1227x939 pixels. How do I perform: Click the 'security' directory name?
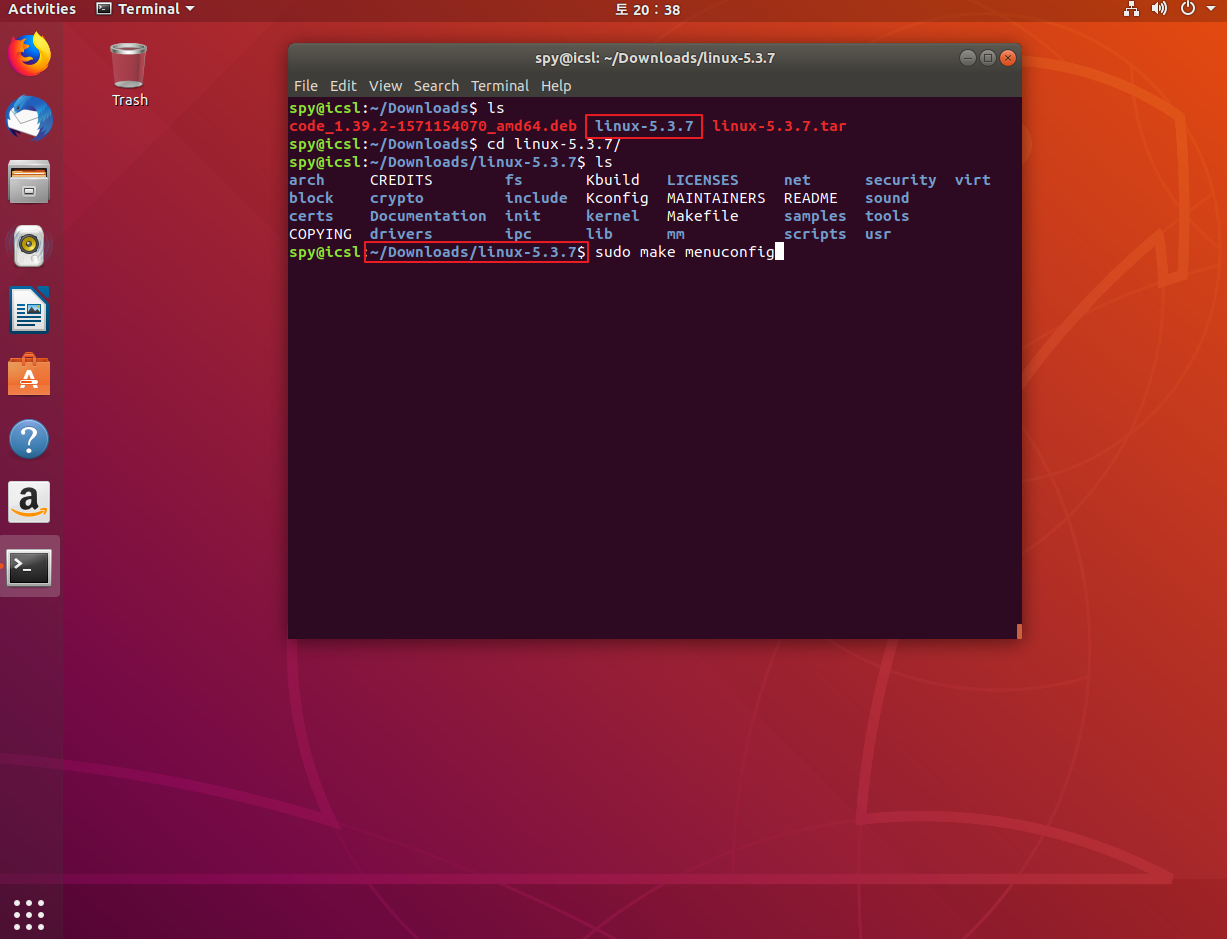click(x=901, y=180)
